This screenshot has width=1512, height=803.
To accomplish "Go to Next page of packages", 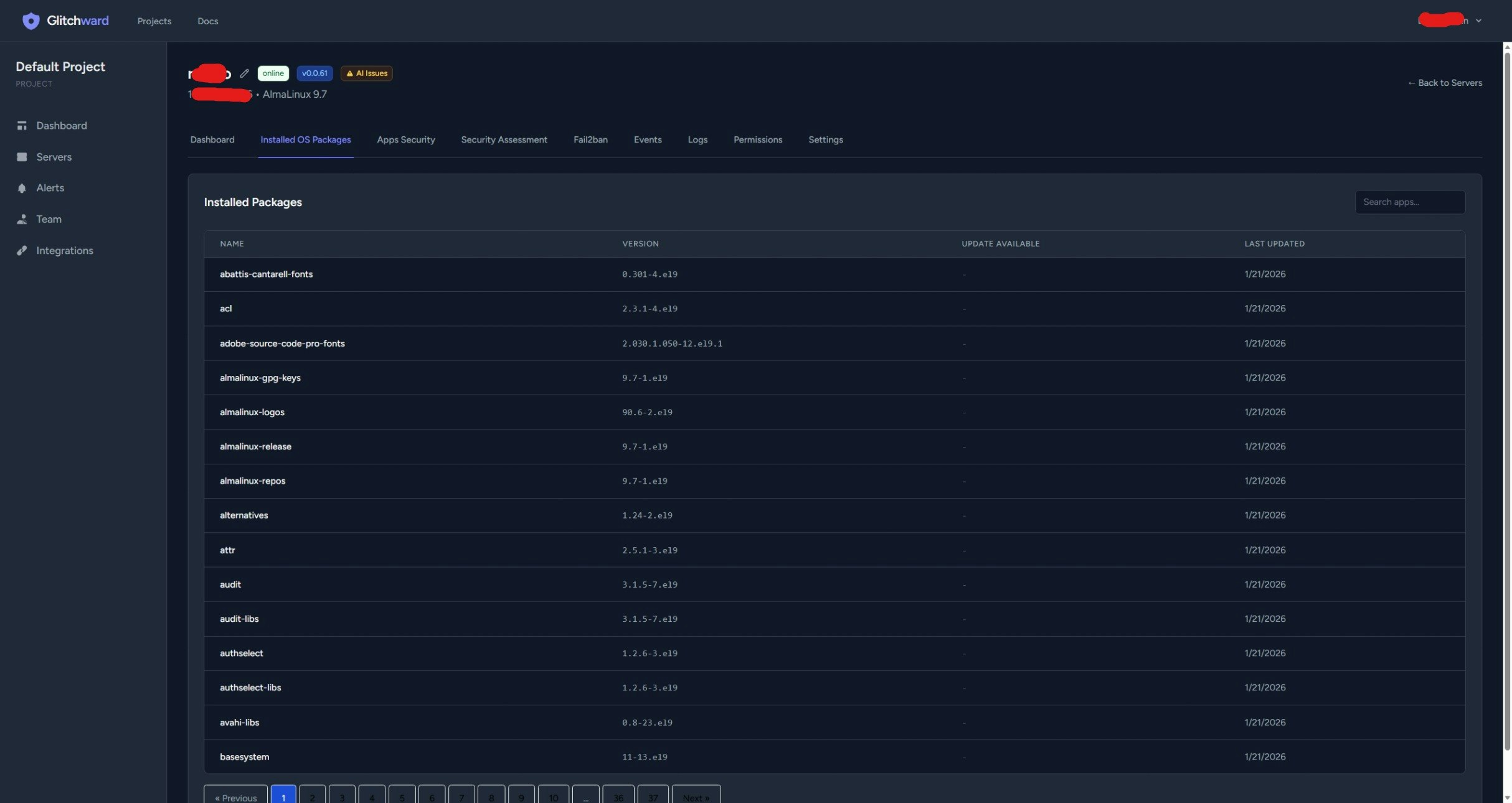I will pos(695,797).
